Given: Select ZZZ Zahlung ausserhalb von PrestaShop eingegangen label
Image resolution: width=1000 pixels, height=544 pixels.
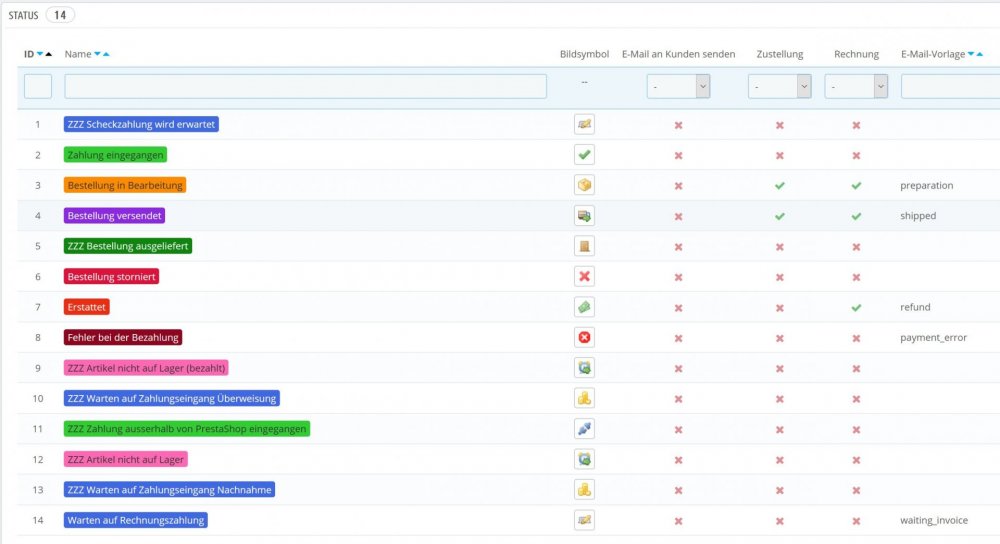Looking at the screenshot, I should (x=187, y=429).
